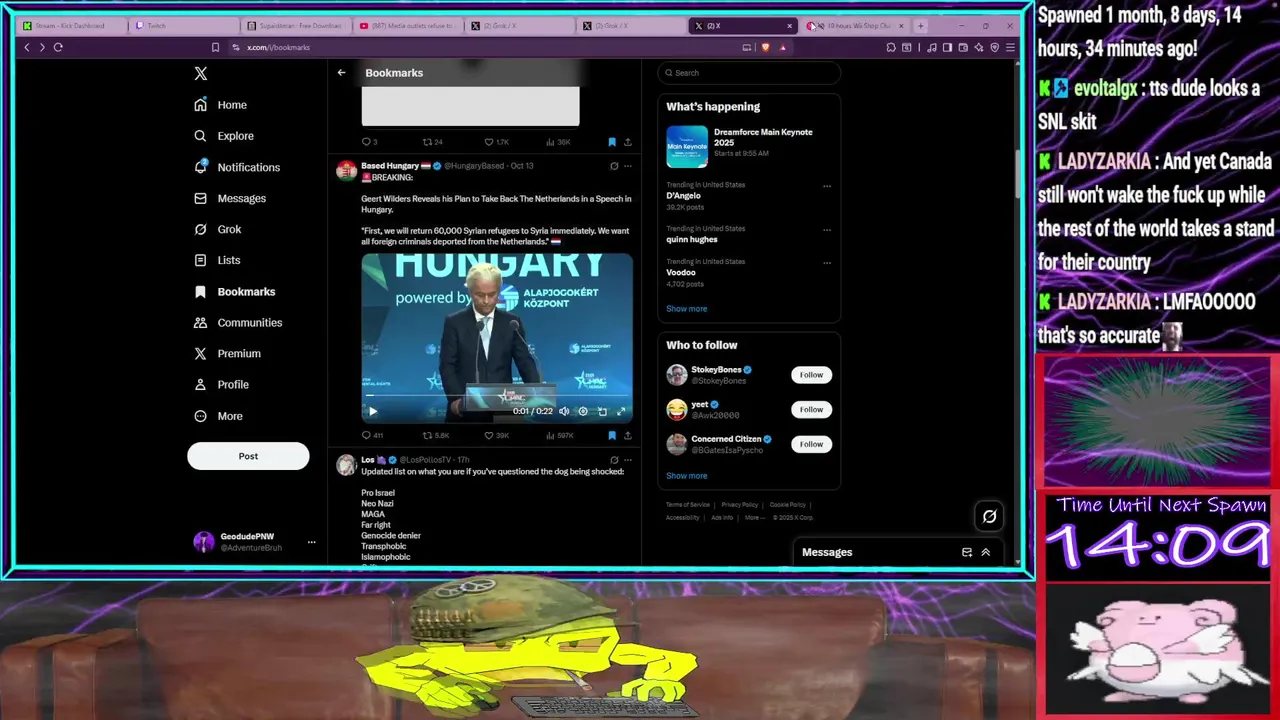Repost the Based Hungary post
This screenshot has height=720, width=1280.
(435, 435)
